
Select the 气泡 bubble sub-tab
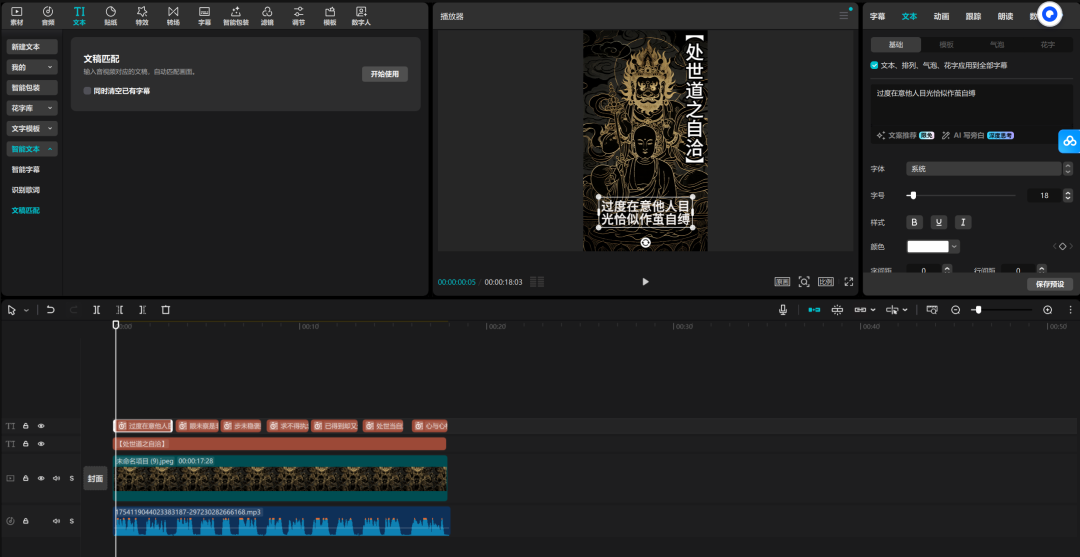pos(997,45)
